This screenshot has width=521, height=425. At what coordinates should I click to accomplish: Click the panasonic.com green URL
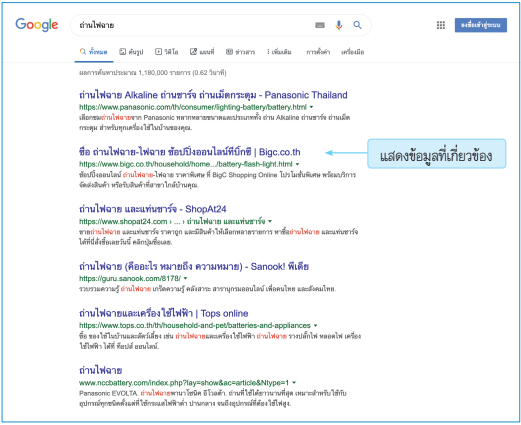point(193,107)
